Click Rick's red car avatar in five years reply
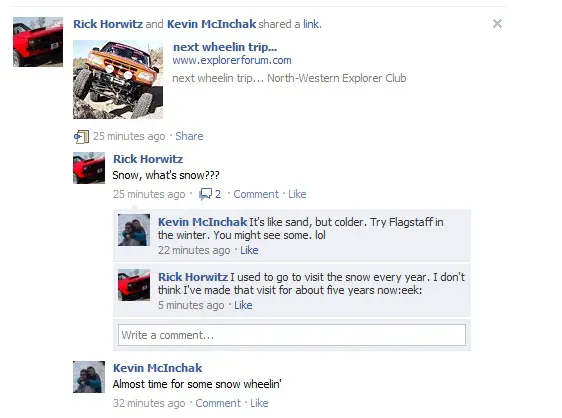This screenshot has height=418, width=562. tap(134, 285)
